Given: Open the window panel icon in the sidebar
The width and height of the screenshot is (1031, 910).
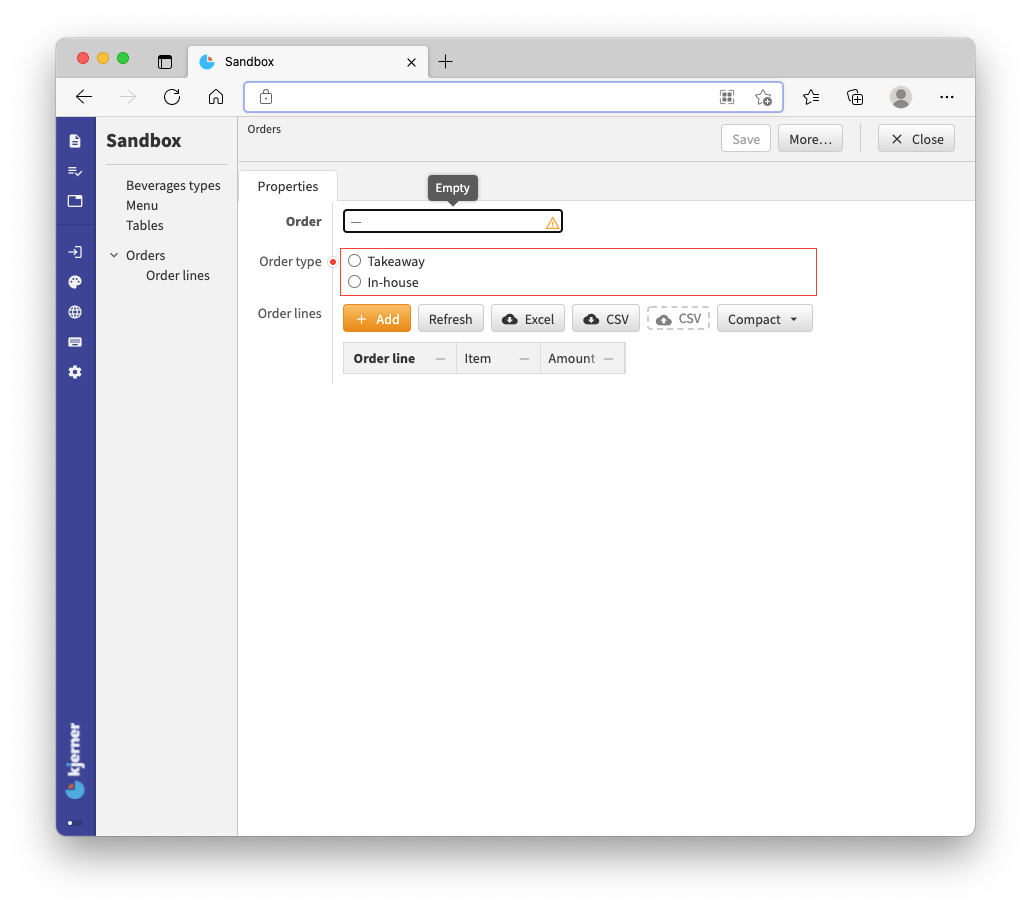Looking at the screenshot, I should 75,201.
